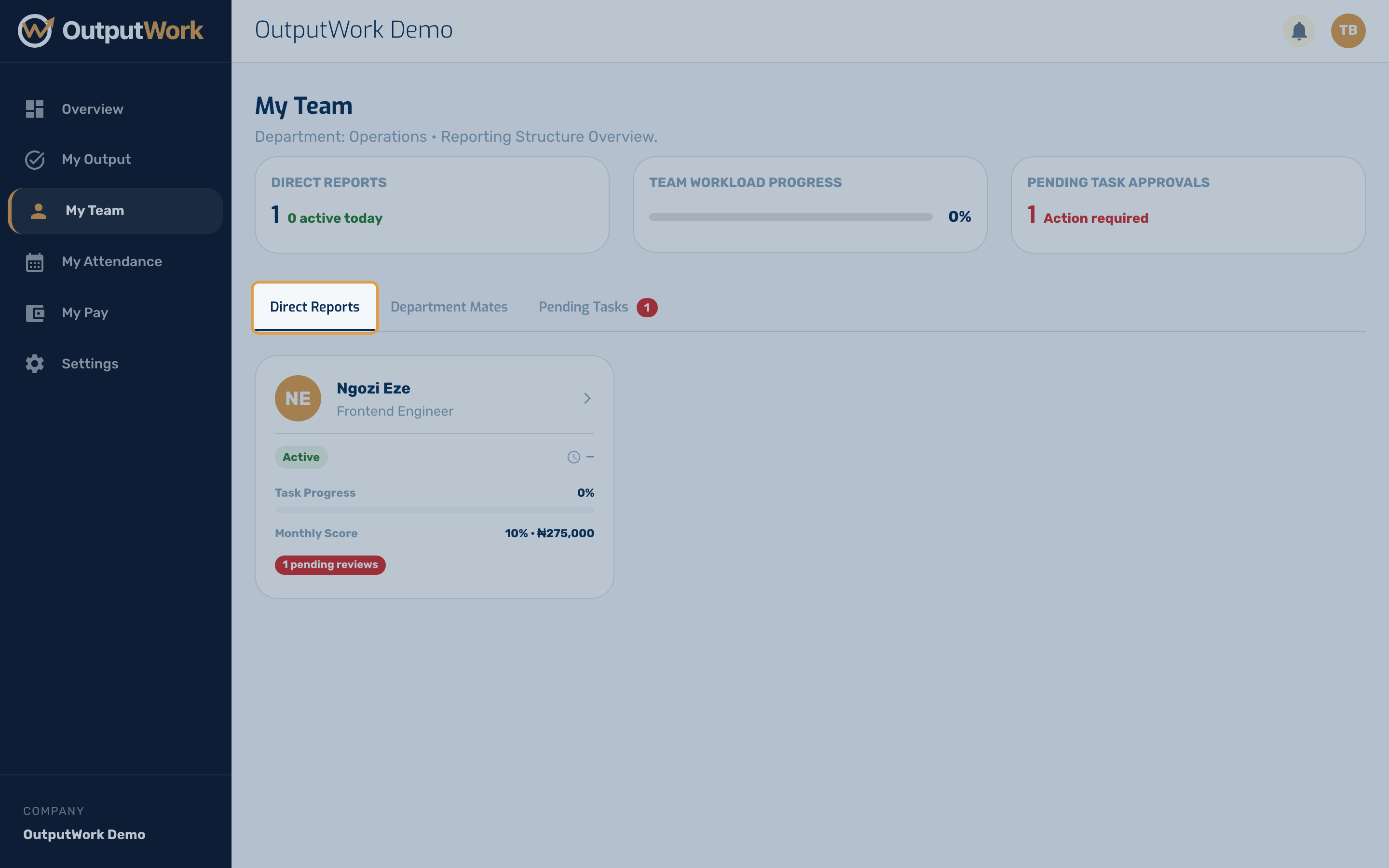Open the TB user avatar menu
The height and width of the screenshot is (868, 1389).
[x=1348, y=30]
